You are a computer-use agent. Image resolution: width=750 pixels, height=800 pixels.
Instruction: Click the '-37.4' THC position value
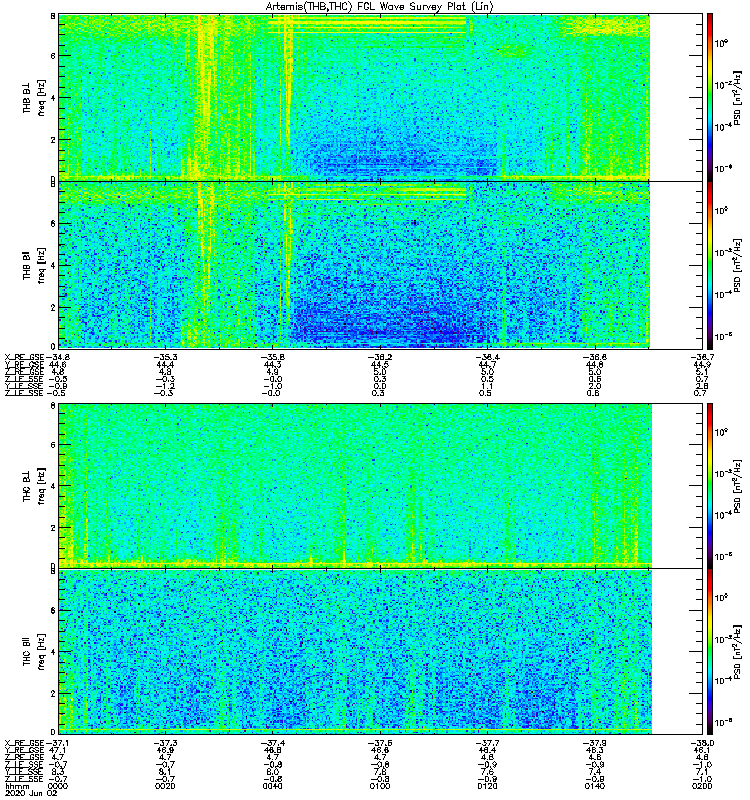tap(272, 743)
